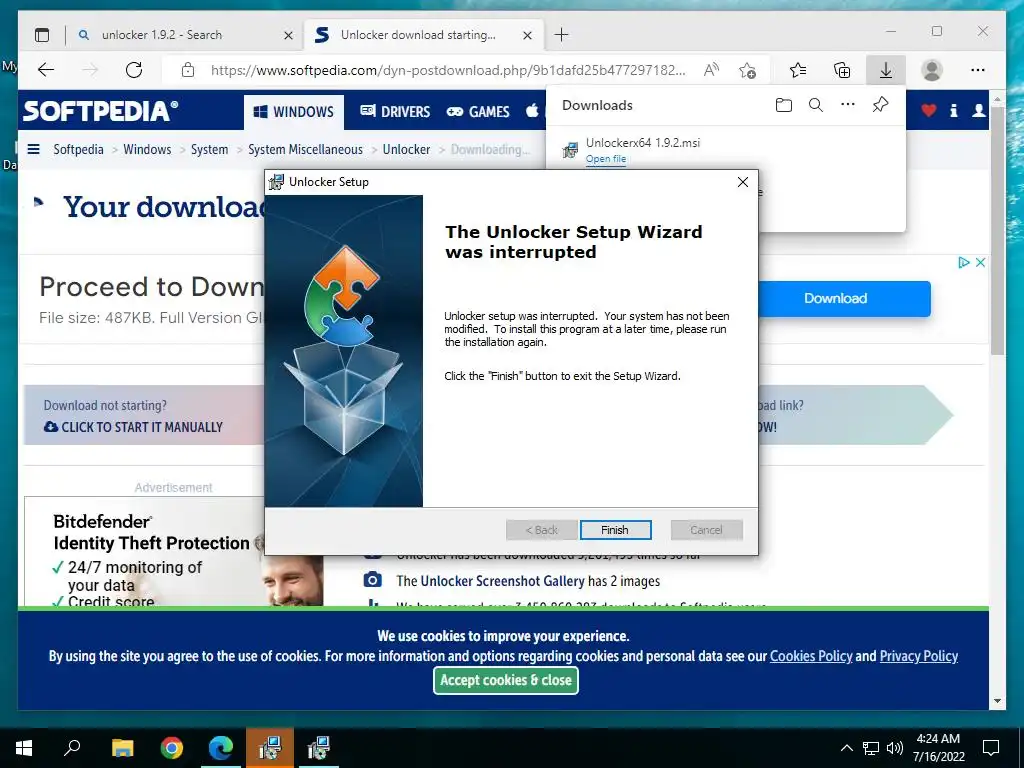The image size is (1024, 768).
Task: Go to System Miscellaneous breadcrumb
Action: [305, 150]
